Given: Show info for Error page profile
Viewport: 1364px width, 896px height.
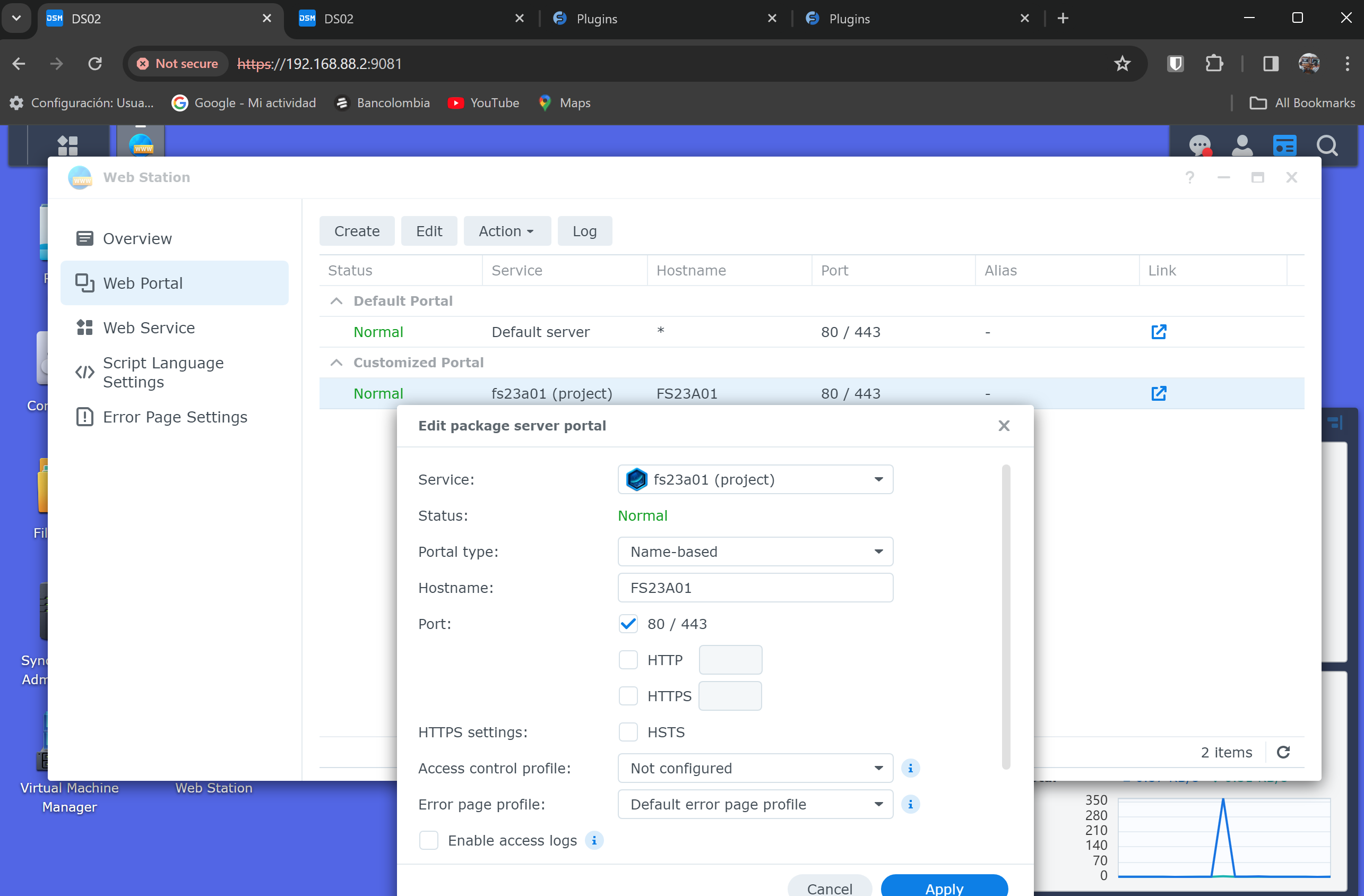Looking at the screenshot, I should tap(910, 804).
